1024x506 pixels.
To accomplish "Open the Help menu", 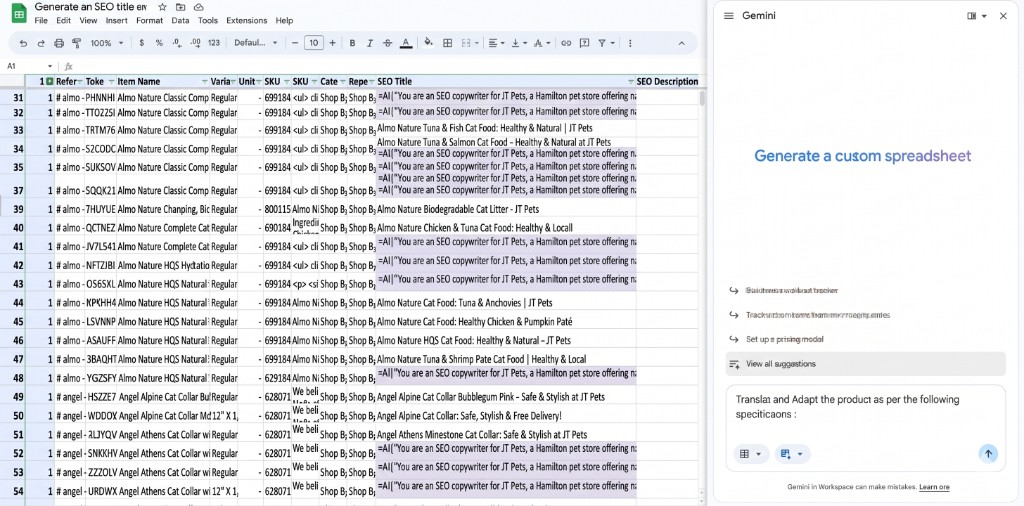I will point(284,21).
